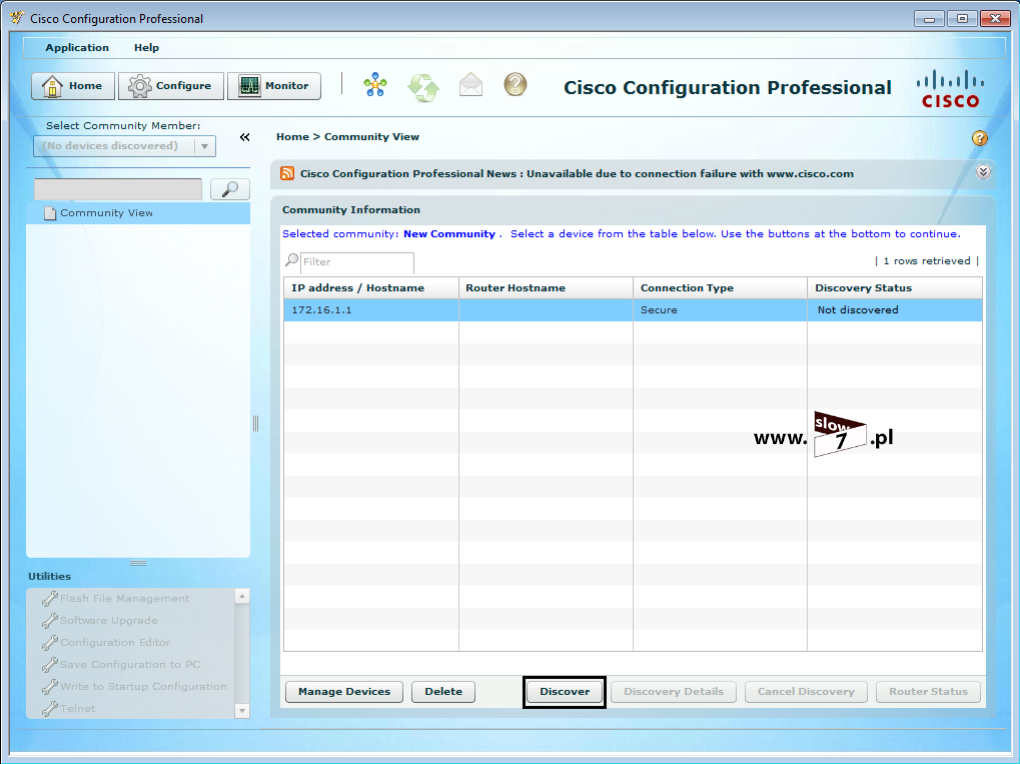Sort by Router Hostname column header

pos(546,288)
